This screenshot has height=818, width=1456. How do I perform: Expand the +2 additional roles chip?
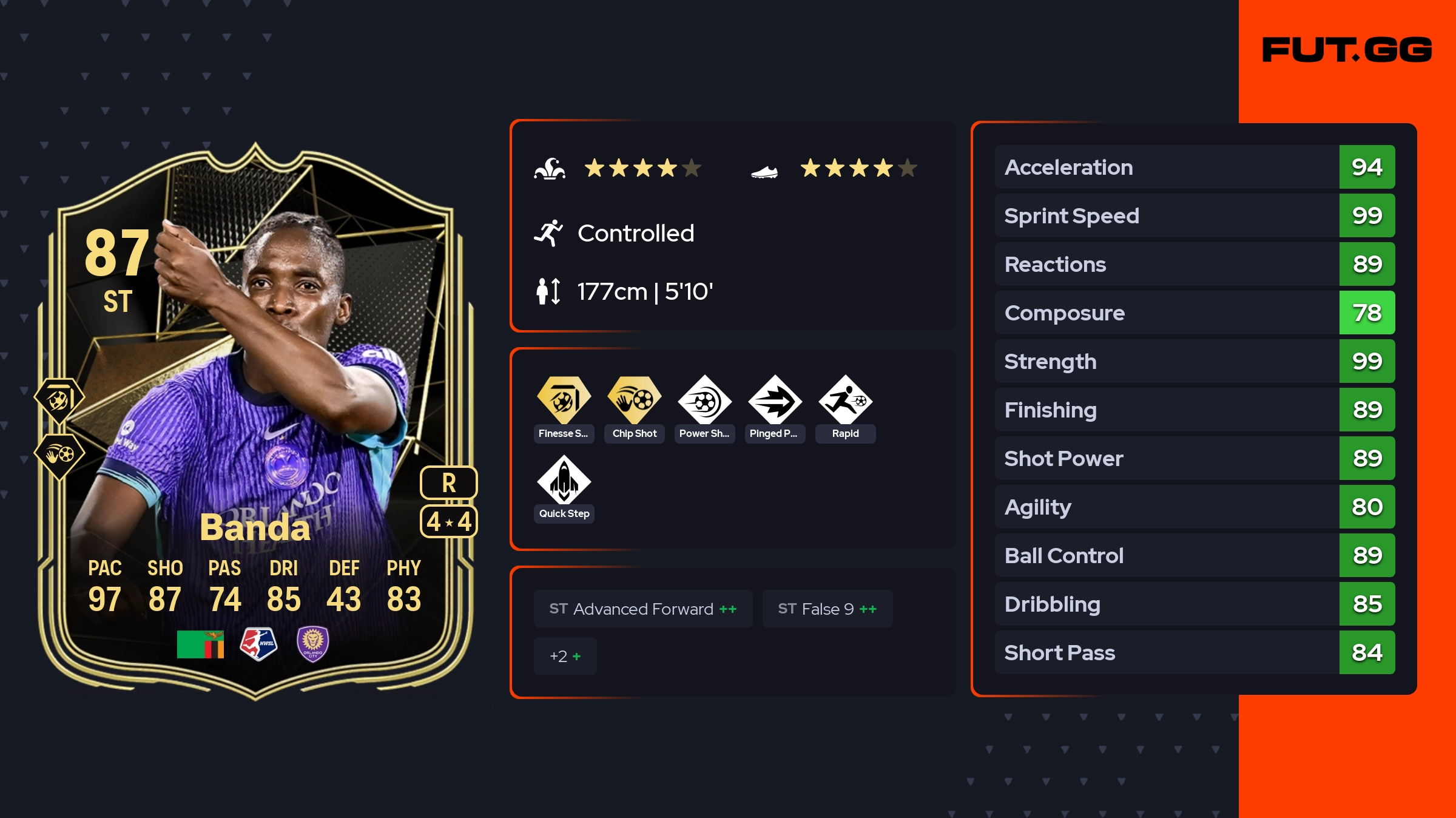(565, 656)
